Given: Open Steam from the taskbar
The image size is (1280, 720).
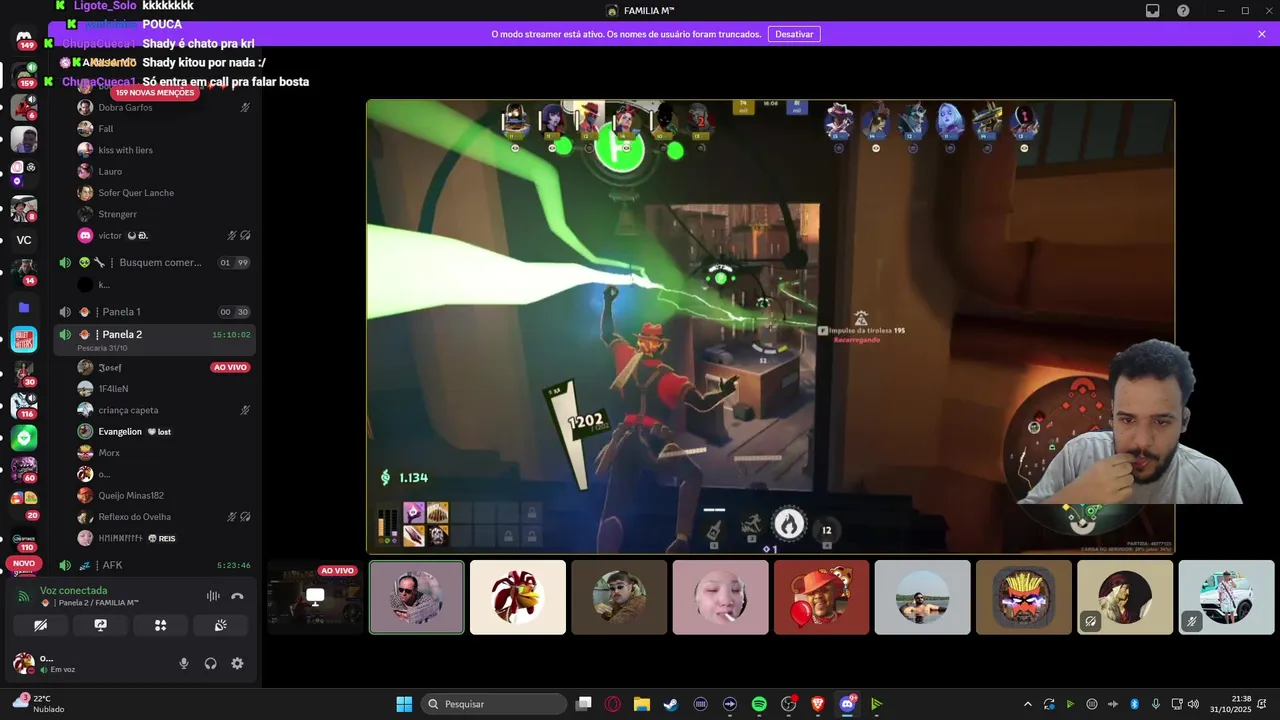Looking at the screenshot, I should coord(671,704).
